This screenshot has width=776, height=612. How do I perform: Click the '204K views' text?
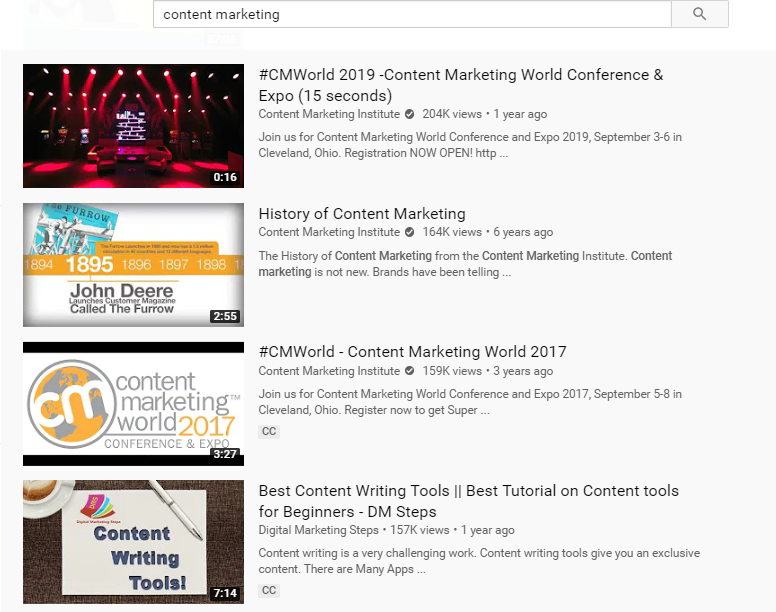(452, 114)
